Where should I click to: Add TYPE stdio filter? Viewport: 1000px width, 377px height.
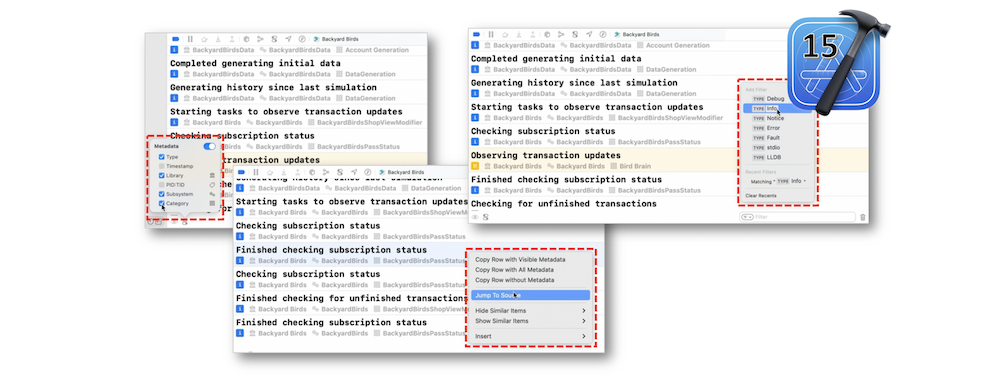tap(777, 147)
